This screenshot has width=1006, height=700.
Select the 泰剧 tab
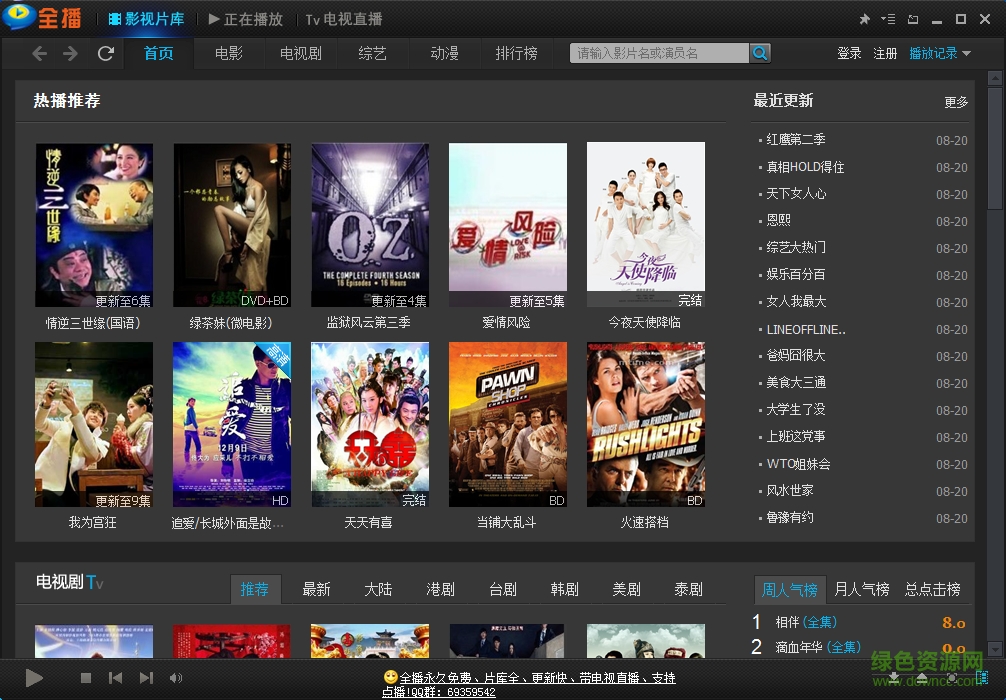(x=688, y=589)
